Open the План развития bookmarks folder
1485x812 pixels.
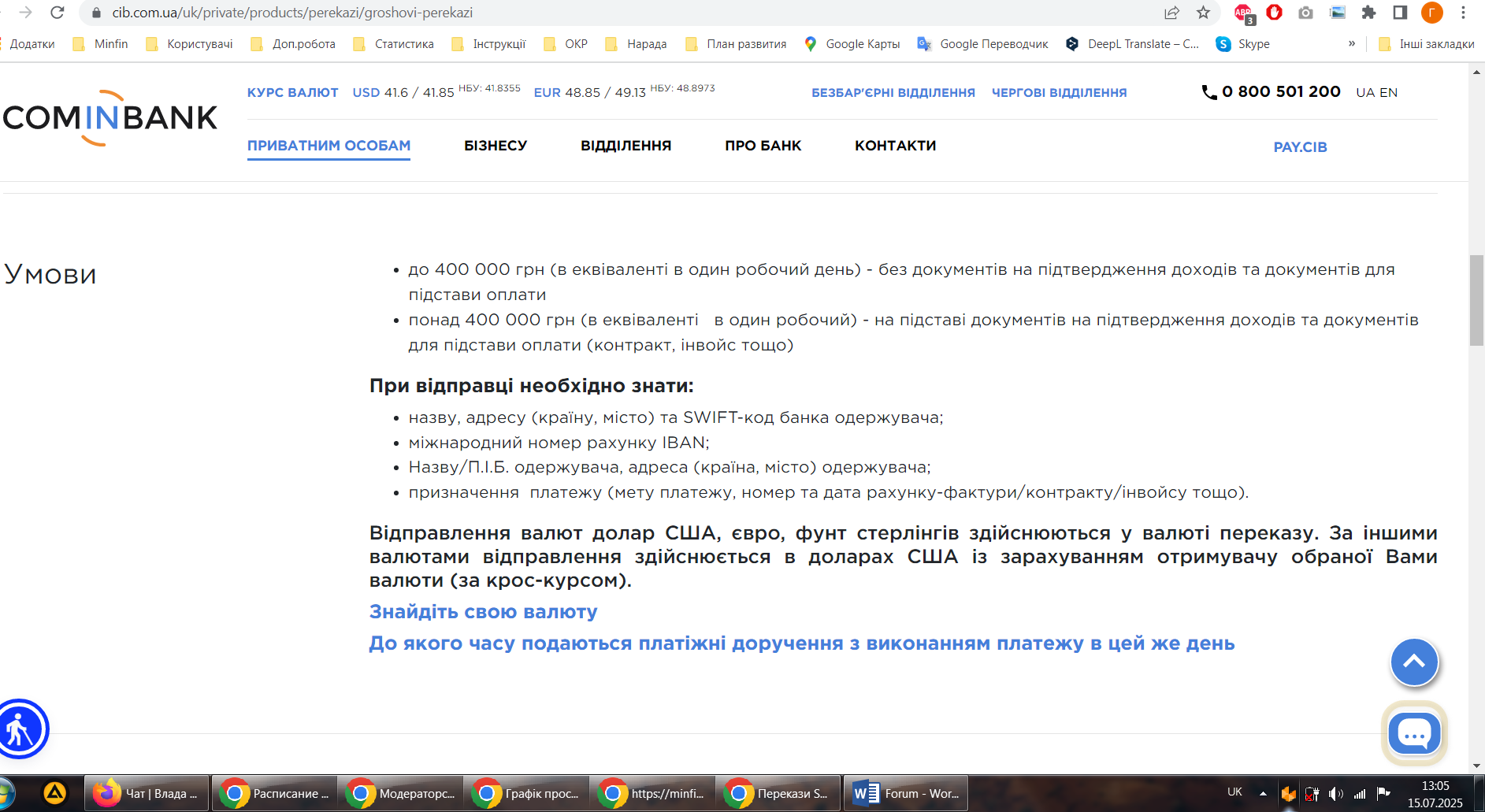737,44
